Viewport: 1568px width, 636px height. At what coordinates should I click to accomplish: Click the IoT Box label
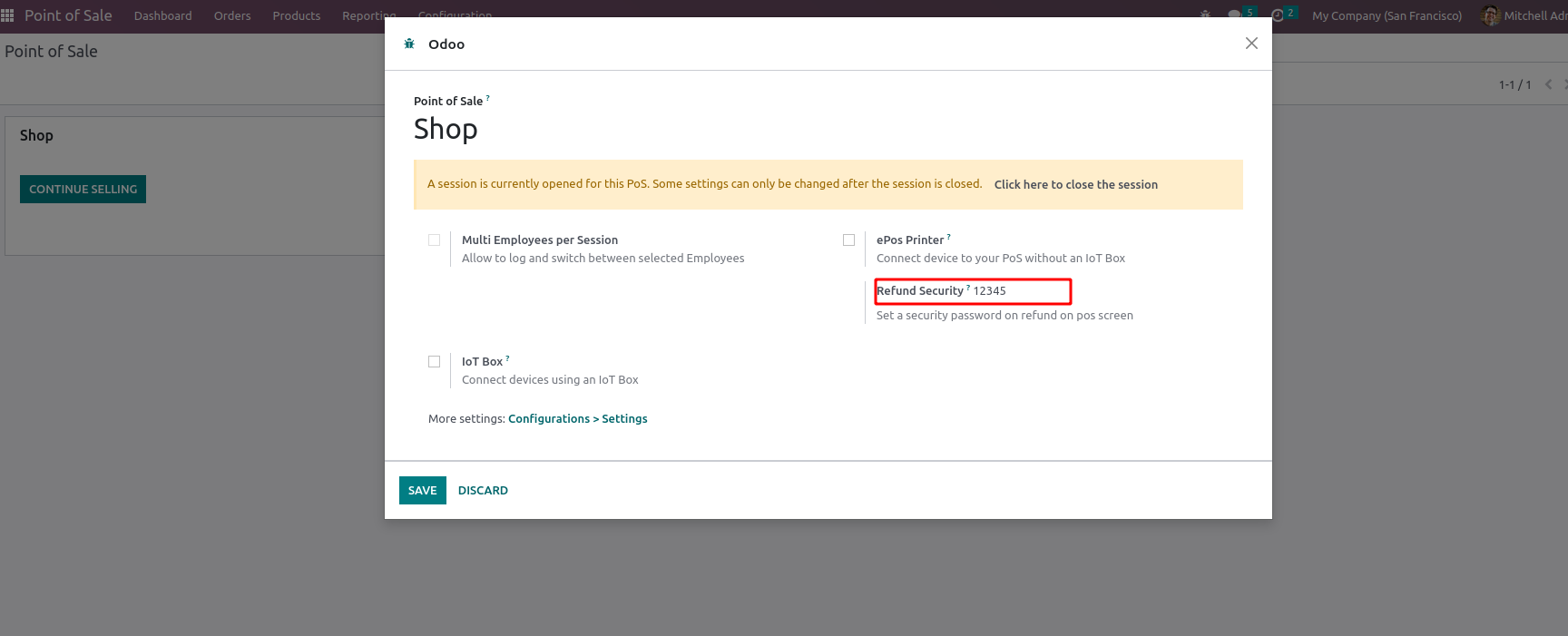(x=482, y=362)
